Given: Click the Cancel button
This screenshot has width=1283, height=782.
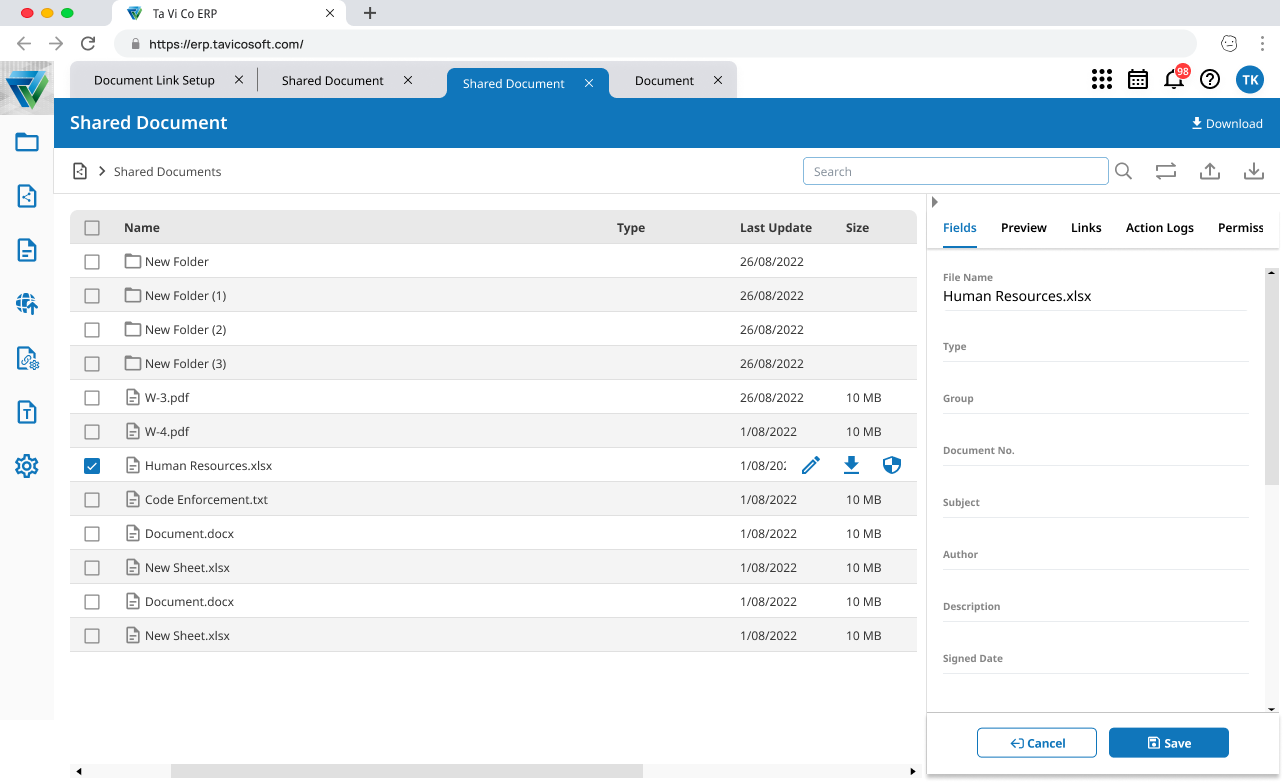Looking at the screenshot, I should tap(1037, 743).
